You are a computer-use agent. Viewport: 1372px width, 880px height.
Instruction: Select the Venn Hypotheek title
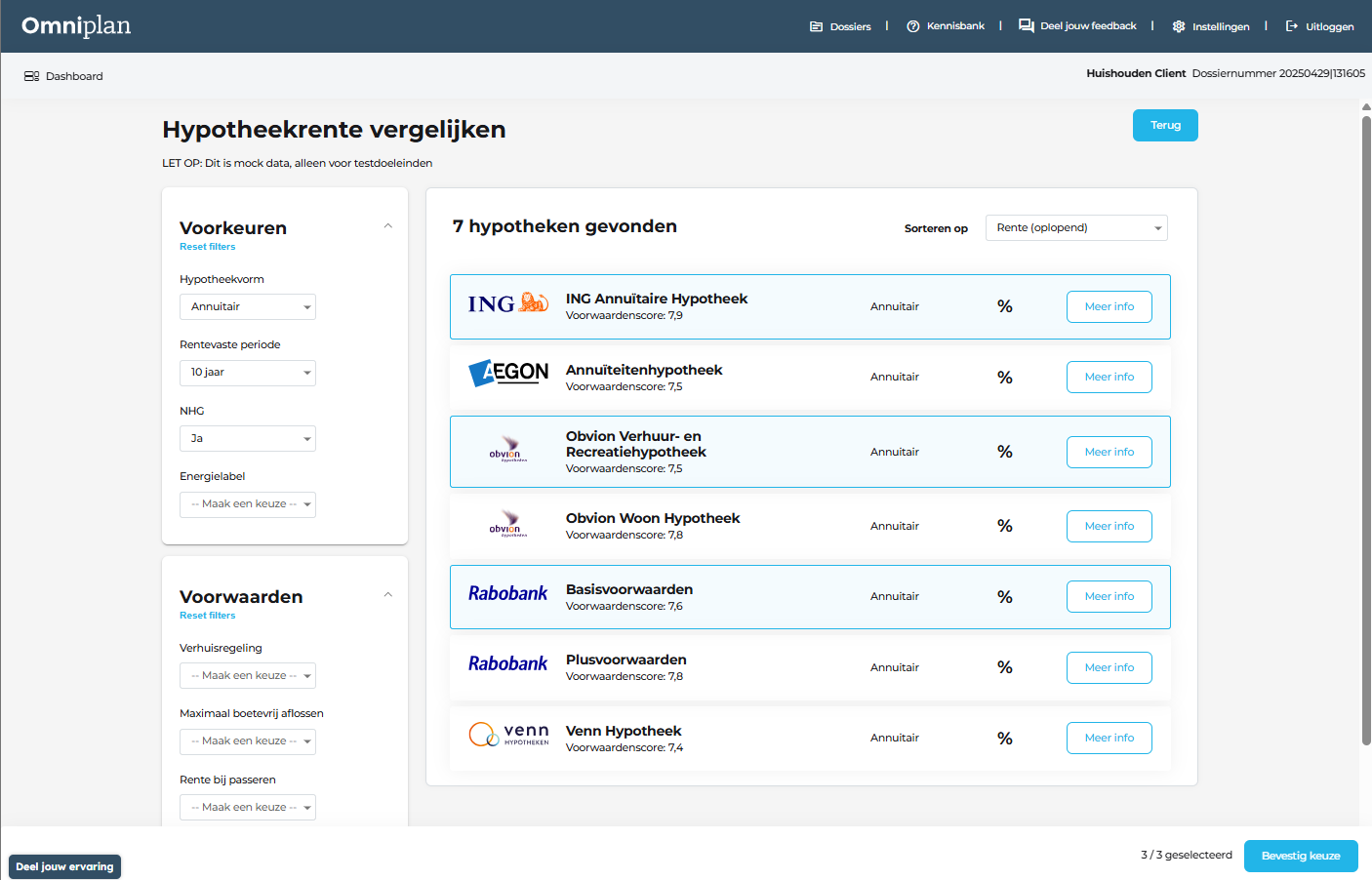624,731
